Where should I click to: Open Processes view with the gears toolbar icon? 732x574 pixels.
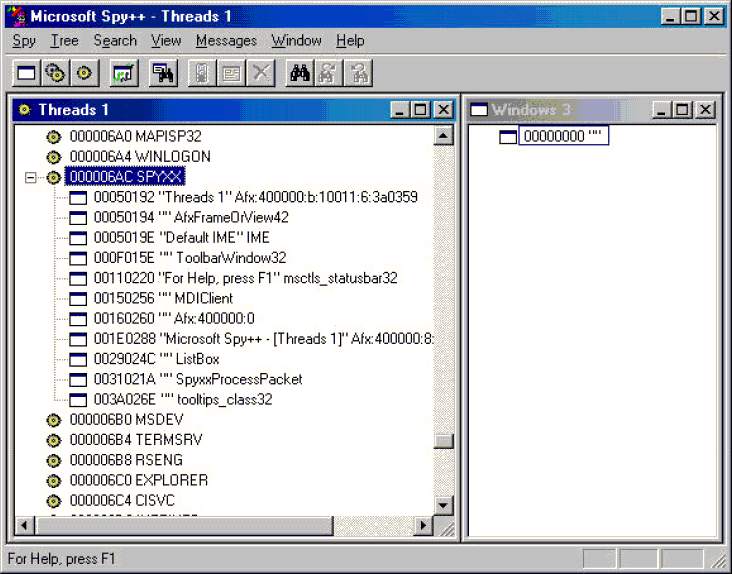coord(56,73)
